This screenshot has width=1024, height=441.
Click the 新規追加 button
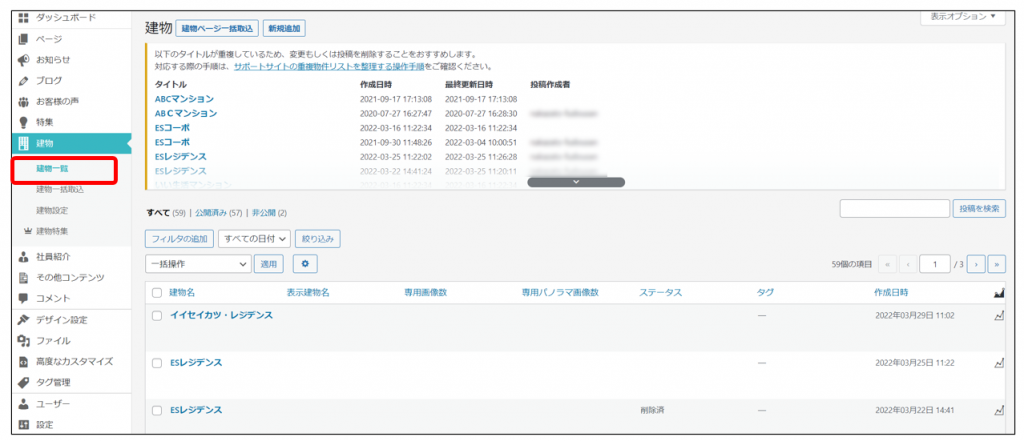point(285,28)
